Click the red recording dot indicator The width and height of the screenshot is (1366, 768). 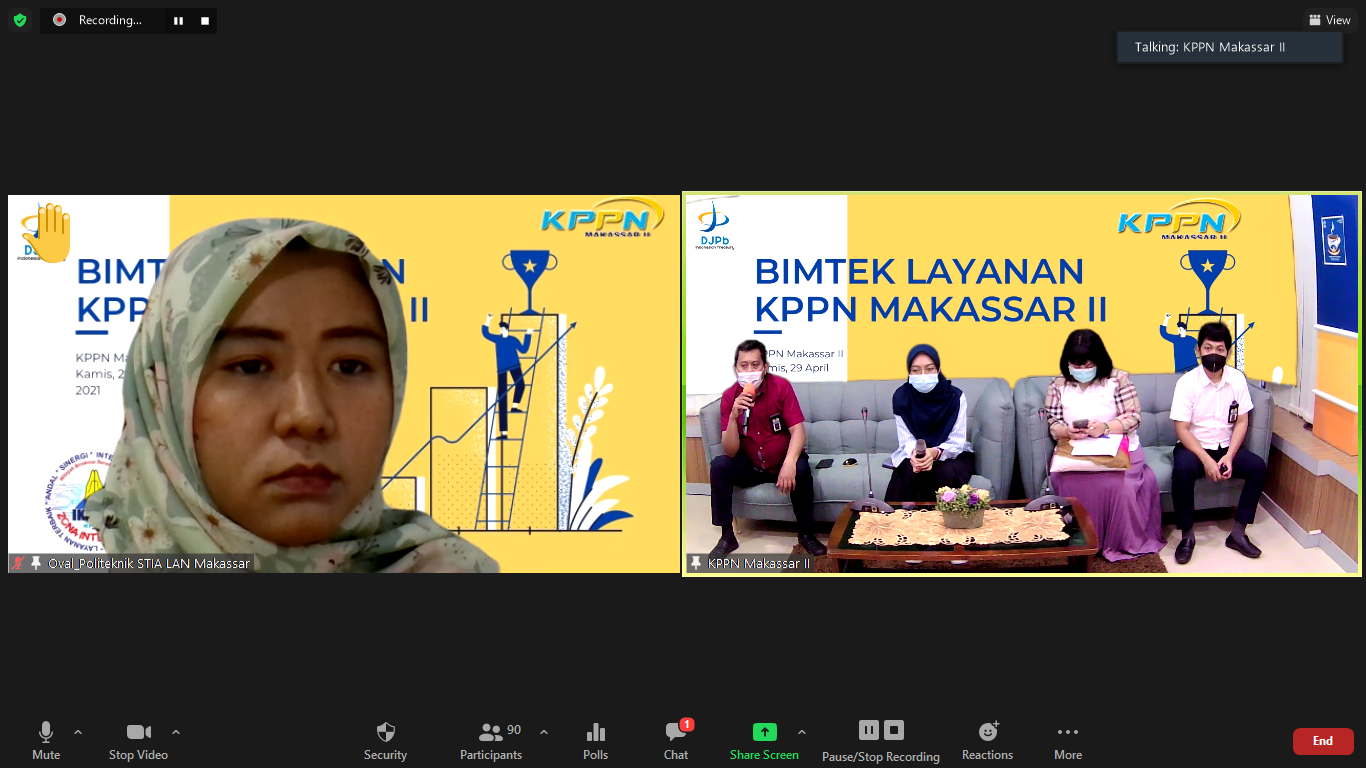pyautogui.click(x=59, y=20)
